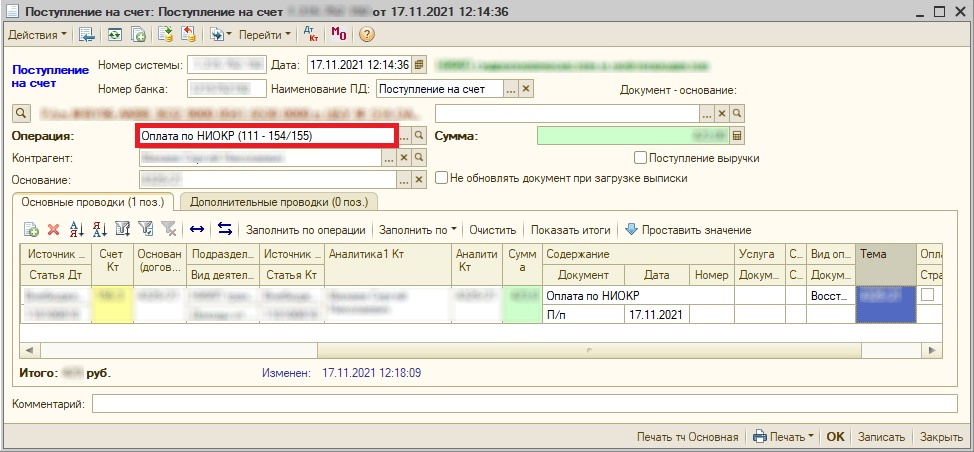Open calculator button in Сумма field

[737, 136]
